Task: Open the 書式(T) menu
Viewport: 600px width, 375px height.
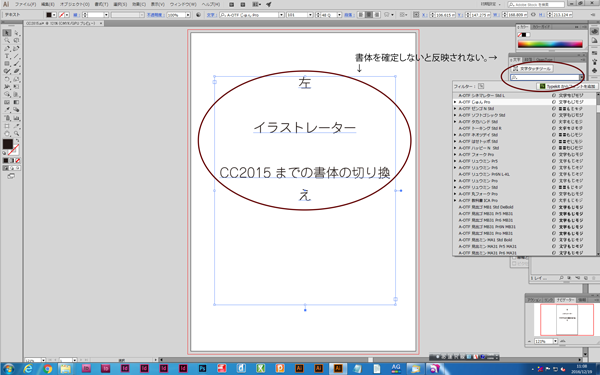Action: (101, 5)
